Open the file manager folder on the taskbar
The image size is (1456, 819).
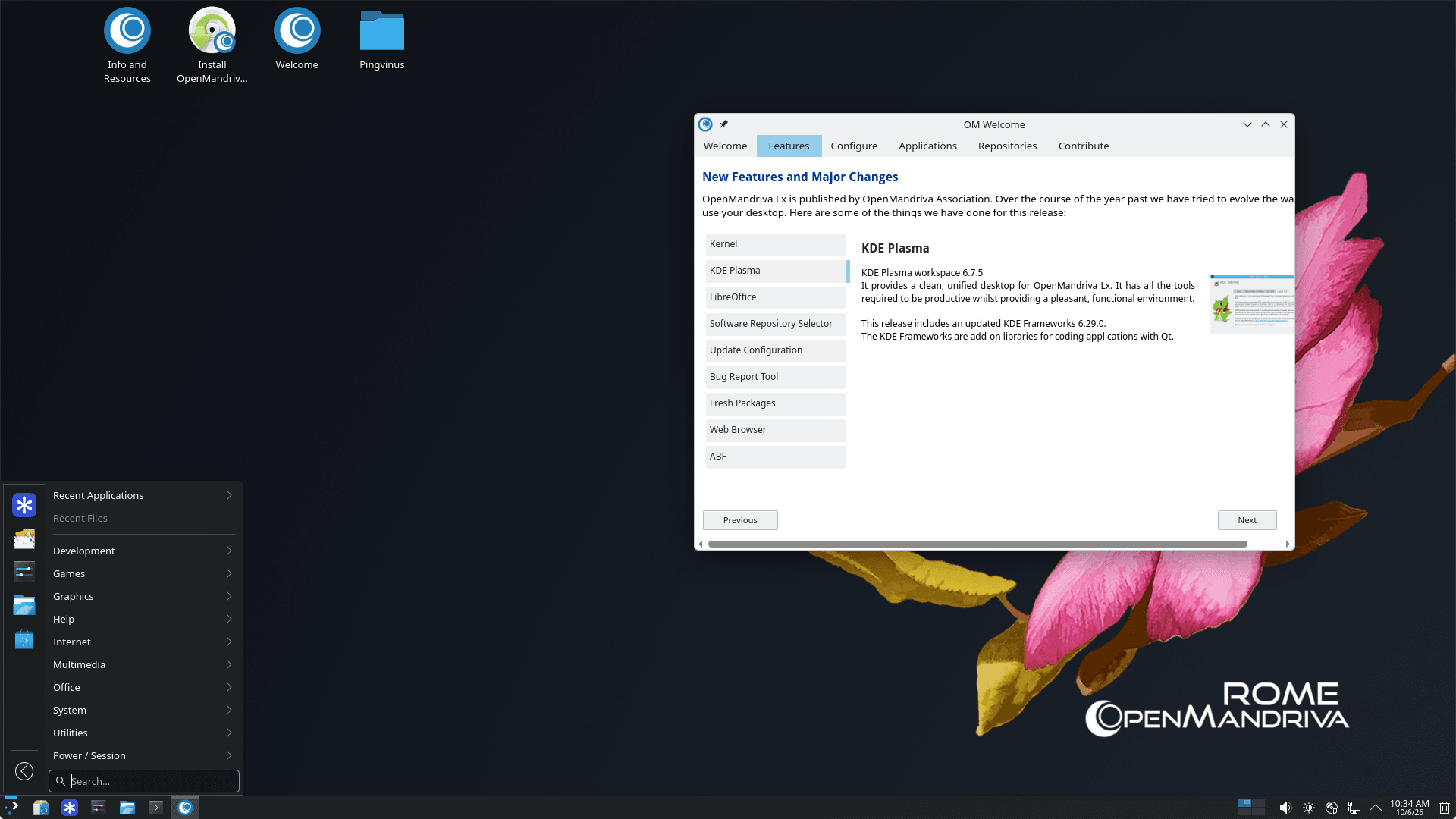(x=127, y=808)
